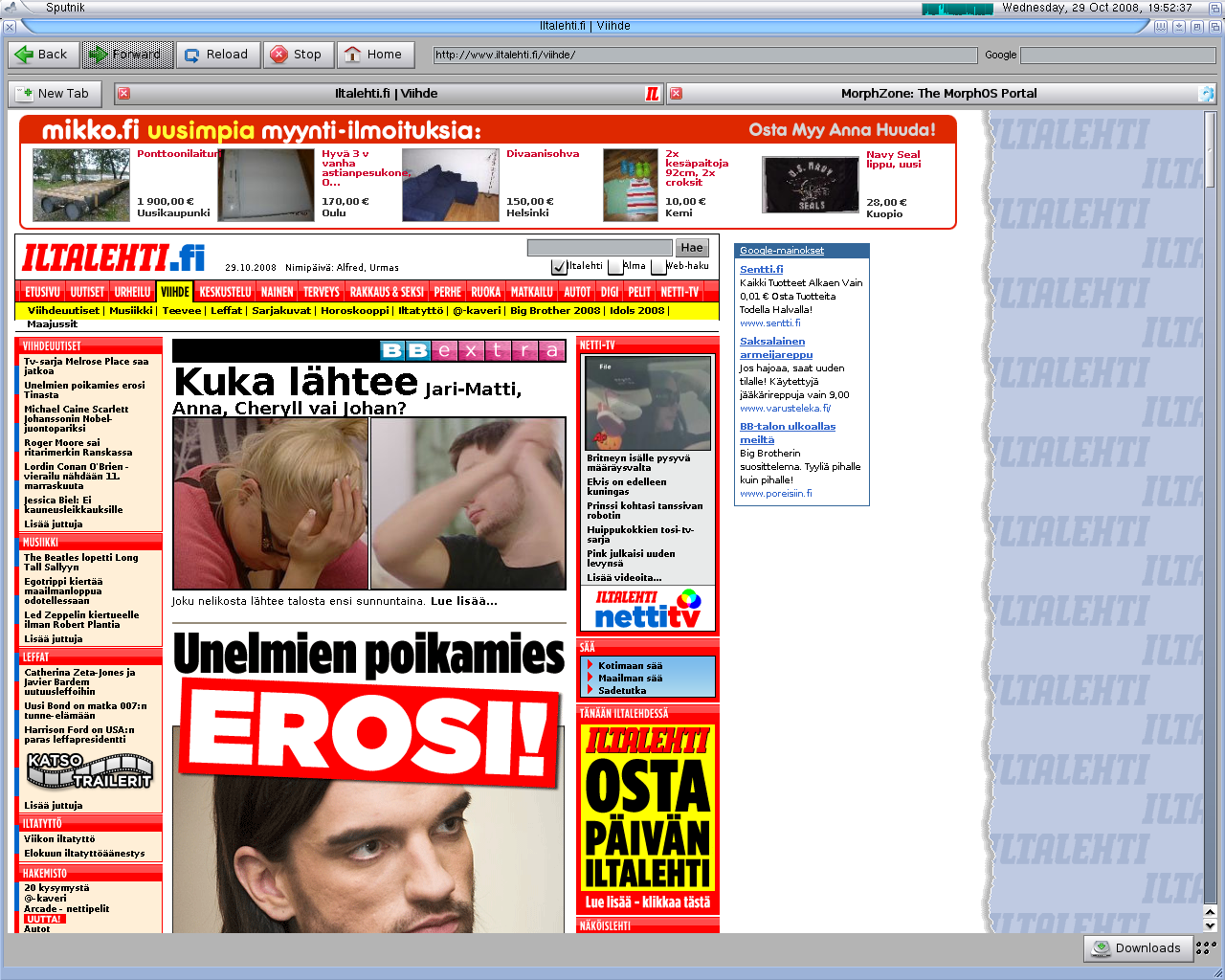1225x980 pixels.
Task: Click the Iltalehti favicon in the active tab
Action: [652, 93]
